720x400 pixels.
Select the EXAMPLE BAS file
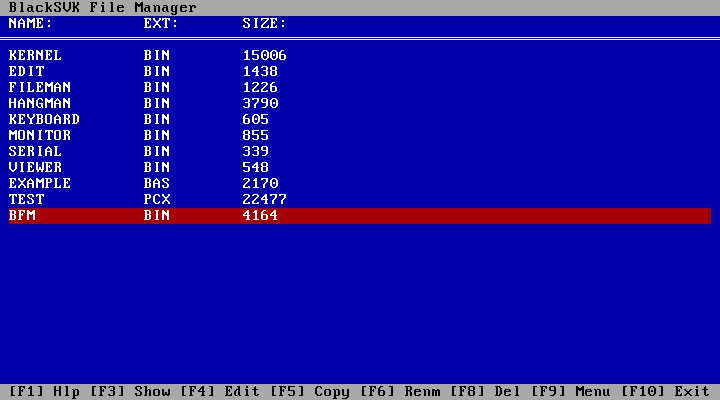(x=360, y=184)
